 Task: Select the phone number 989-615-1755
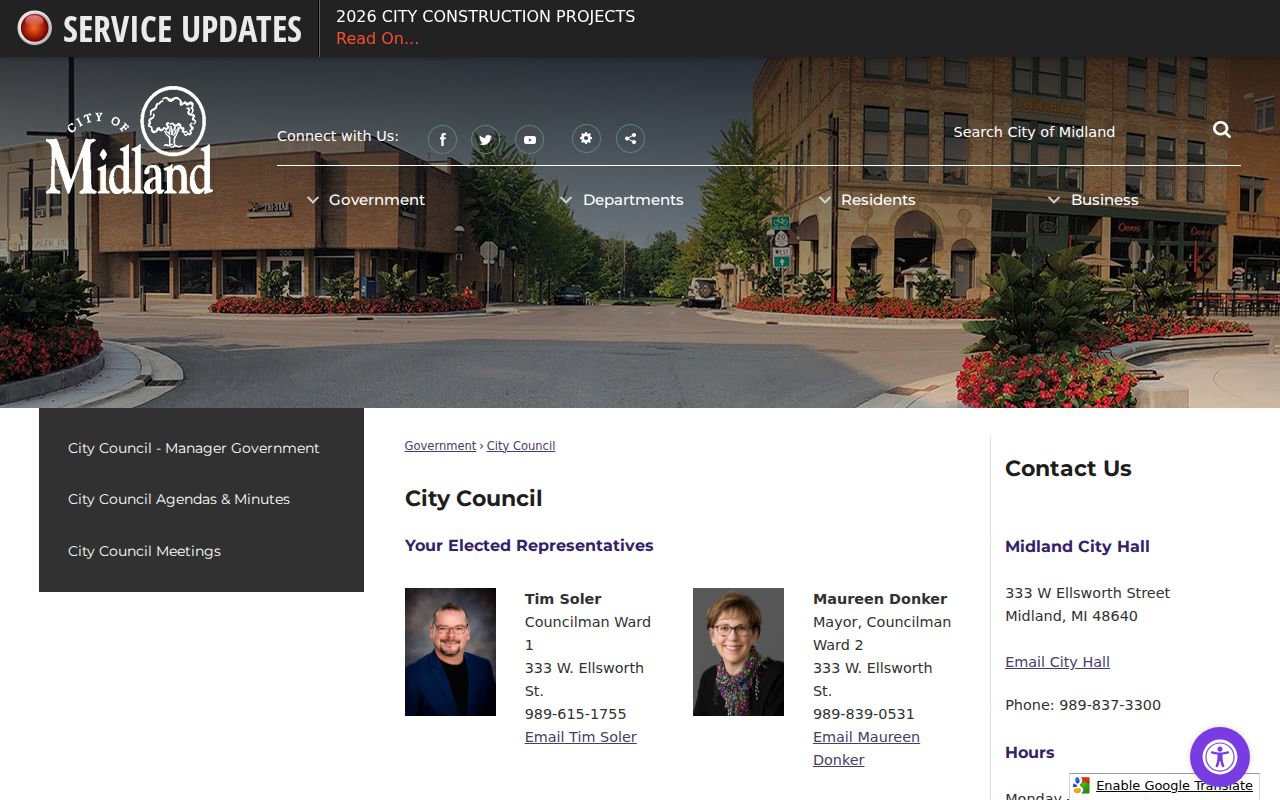coord(576,714)
